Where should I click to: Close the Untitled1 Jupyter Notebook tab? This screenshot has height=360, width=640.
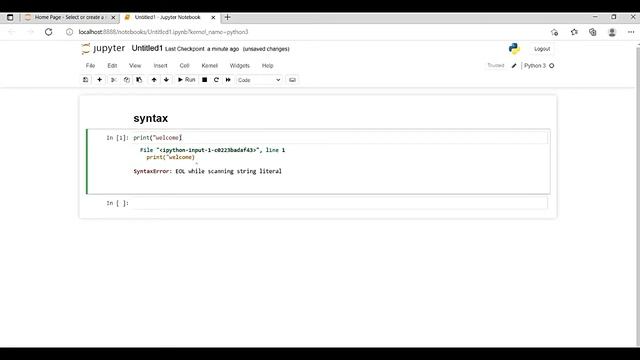pyautogui.click(x=213, y=18)
